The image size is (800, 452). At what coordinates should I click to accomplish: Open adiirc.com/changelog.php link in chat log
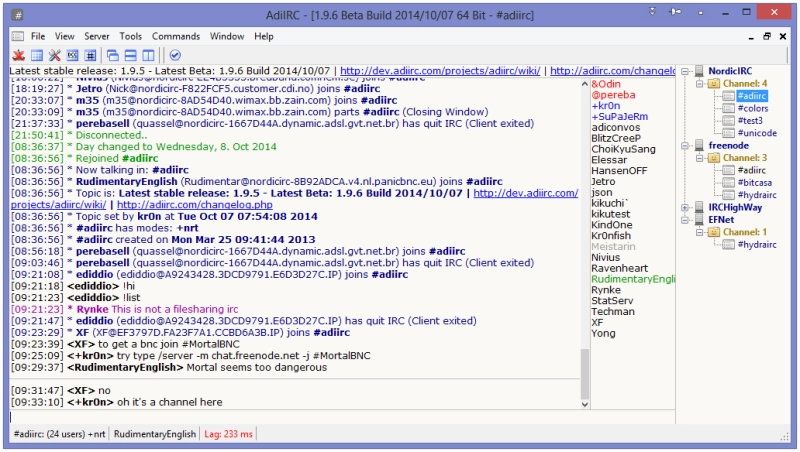[195, 205]
